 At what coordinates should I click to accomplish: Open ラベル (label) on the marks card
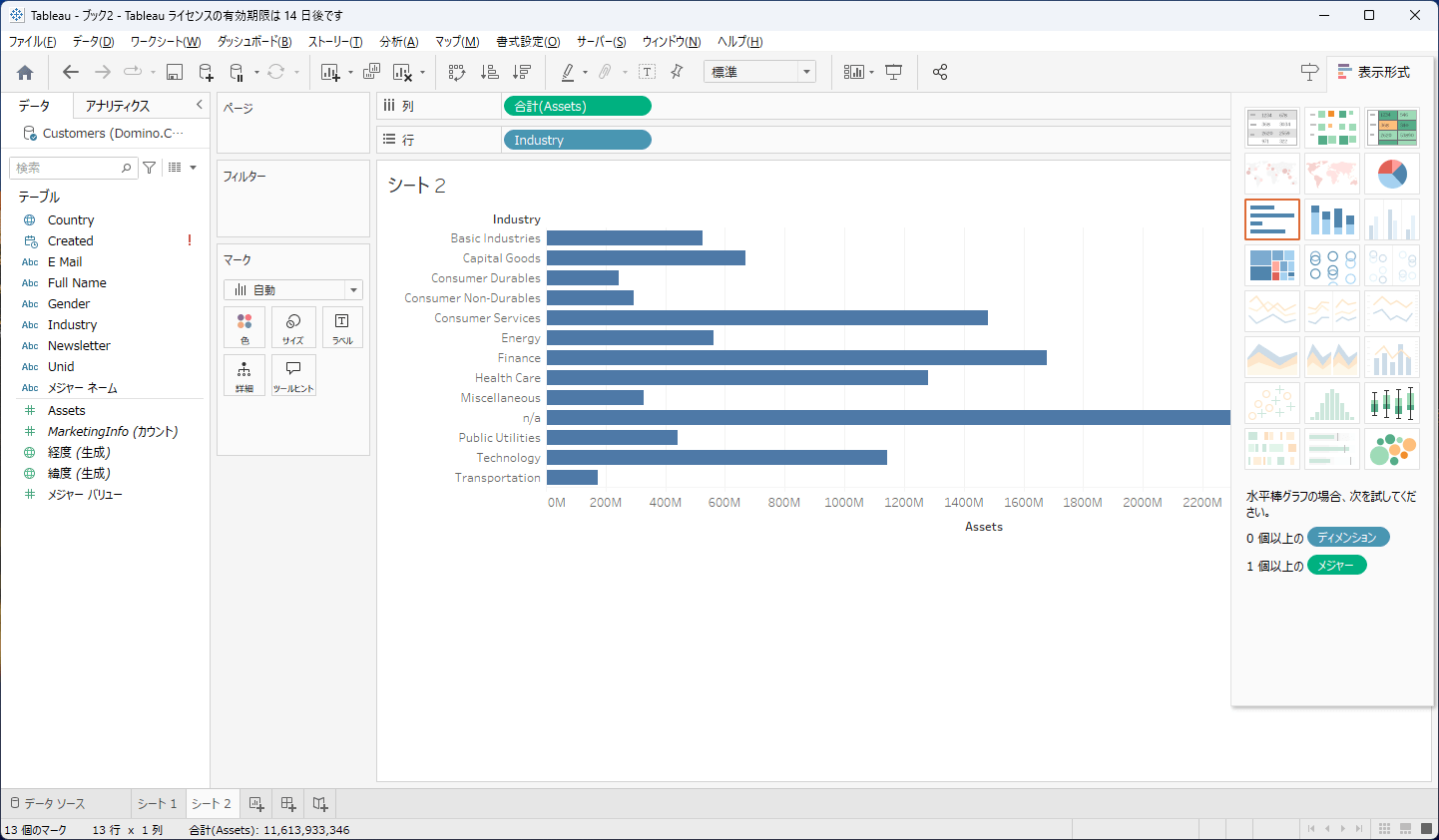click(x=342, y=327)
